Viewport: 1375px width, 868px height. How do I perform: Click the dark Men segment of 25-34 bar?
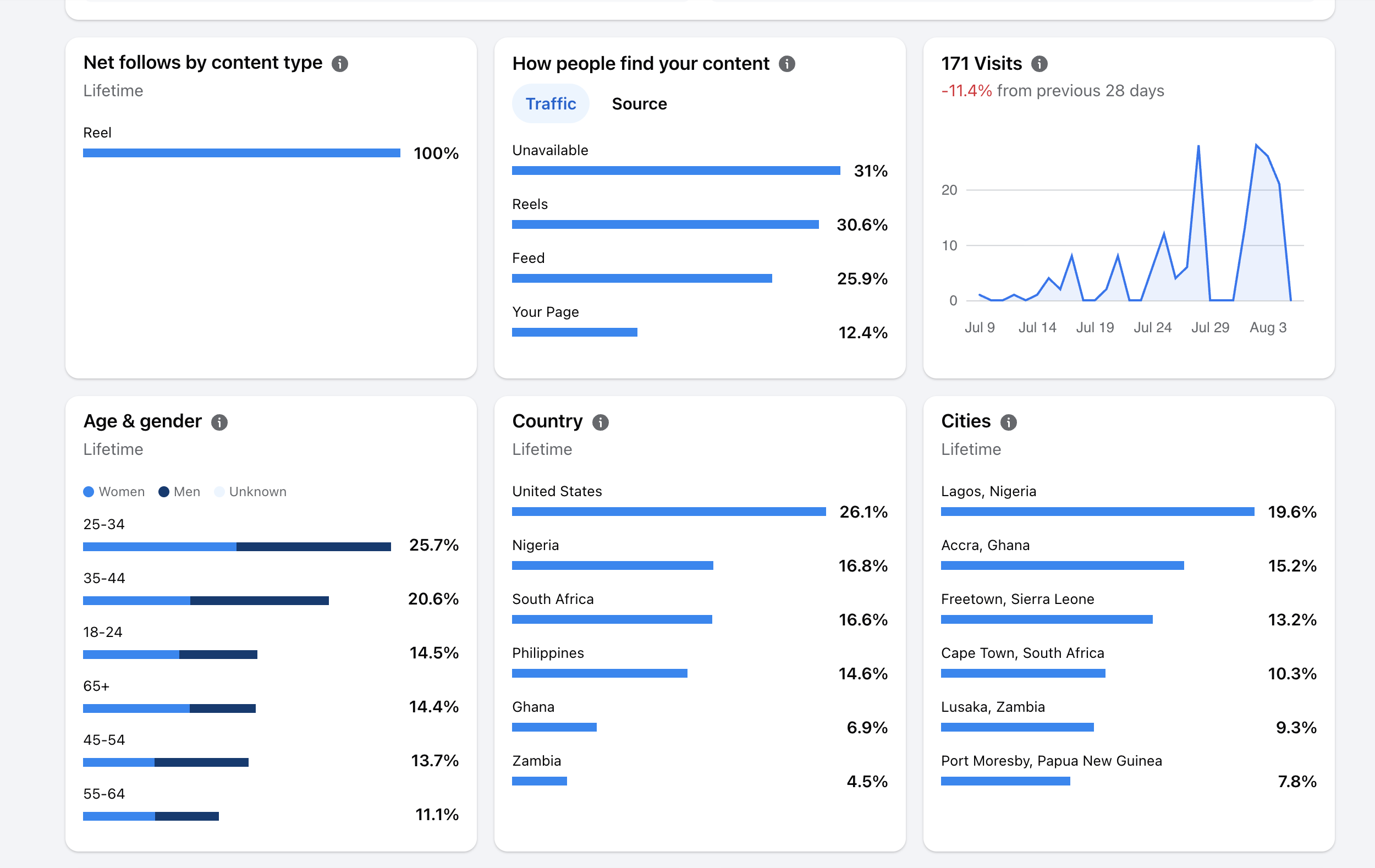tap(313, 547)
